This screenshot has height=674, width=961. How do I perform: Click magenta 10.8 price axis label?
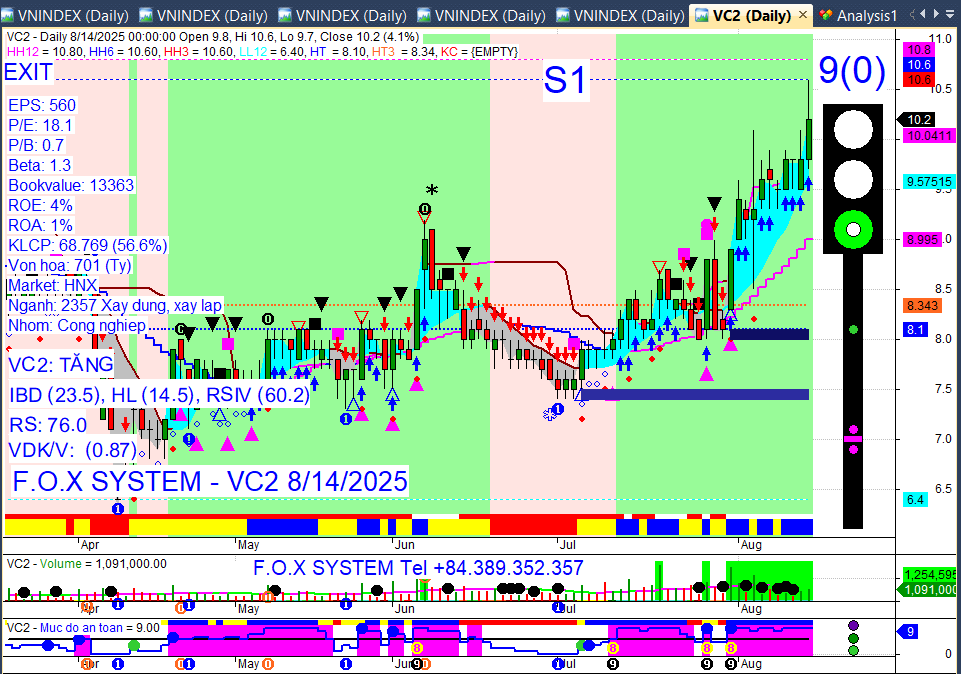pyautogui.click(x=919, y=50)
